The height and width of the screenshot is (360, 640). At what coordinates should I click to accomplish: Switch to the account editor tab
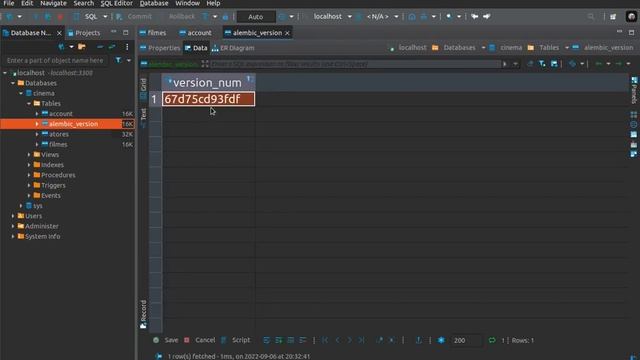(x=196, y=33)
